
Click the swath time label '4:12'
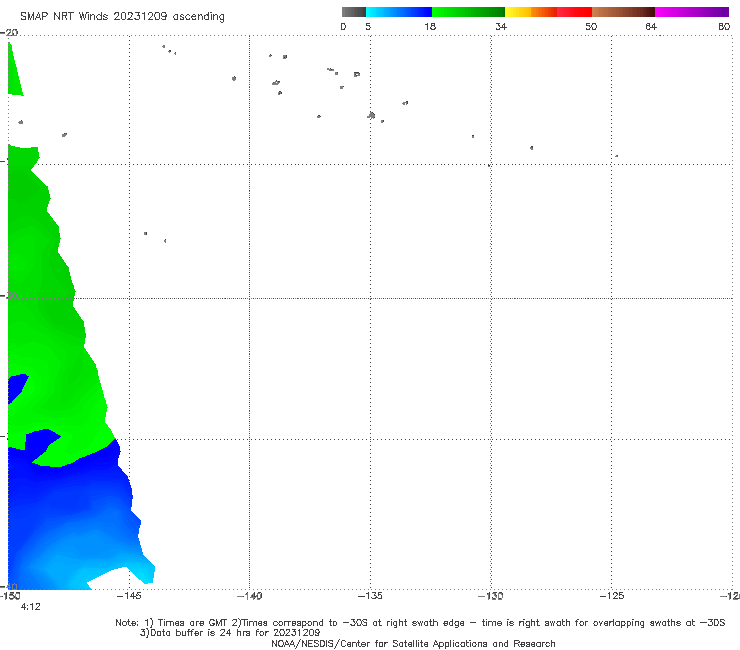31,607
